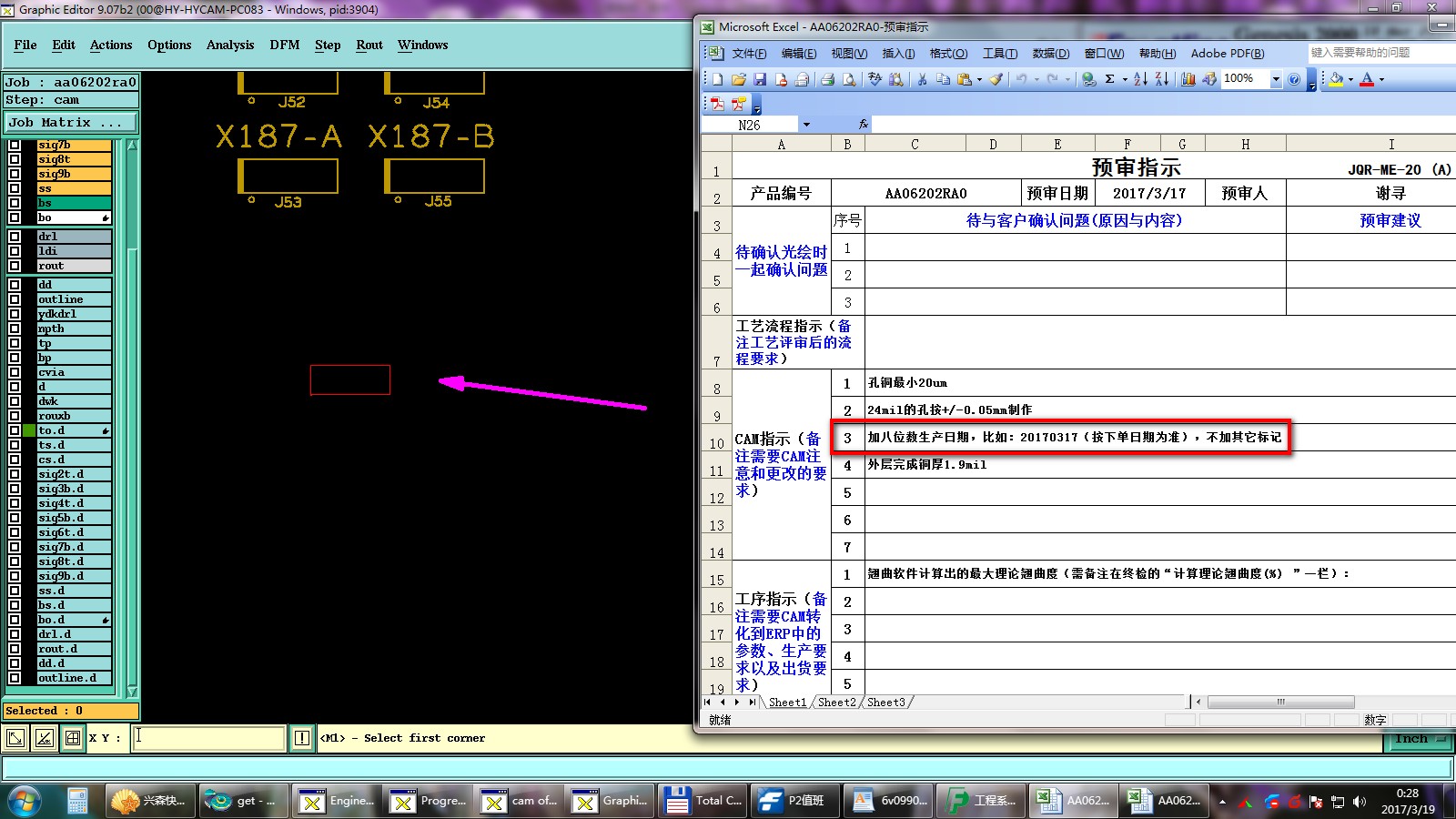1456x819 pixels.
Task: Toggle checkbox for outline.d layer
Action: pyautogui.click(x=15, y=678)
